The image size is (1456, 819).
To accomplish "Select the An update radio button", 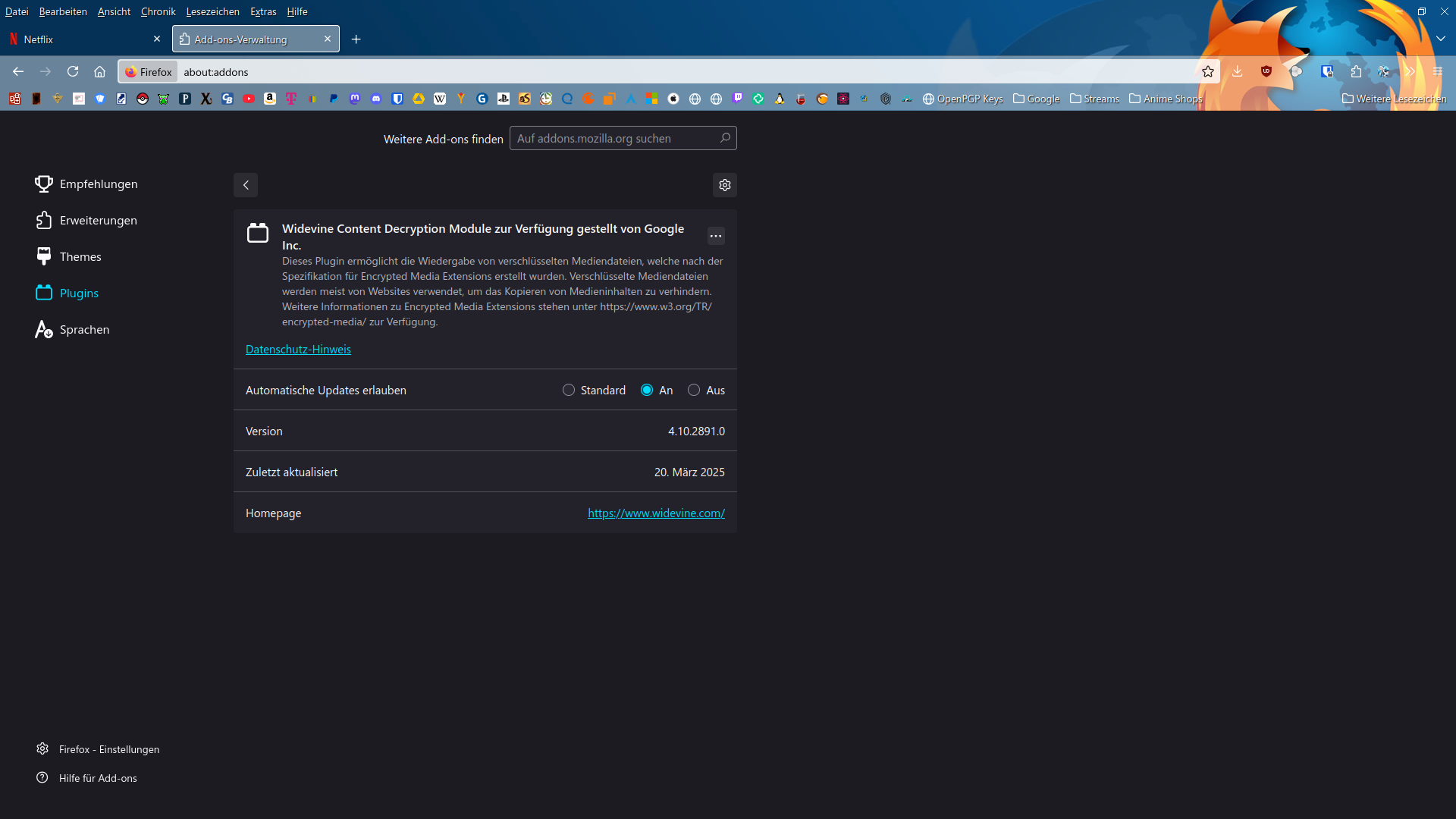I will [647, 390].
